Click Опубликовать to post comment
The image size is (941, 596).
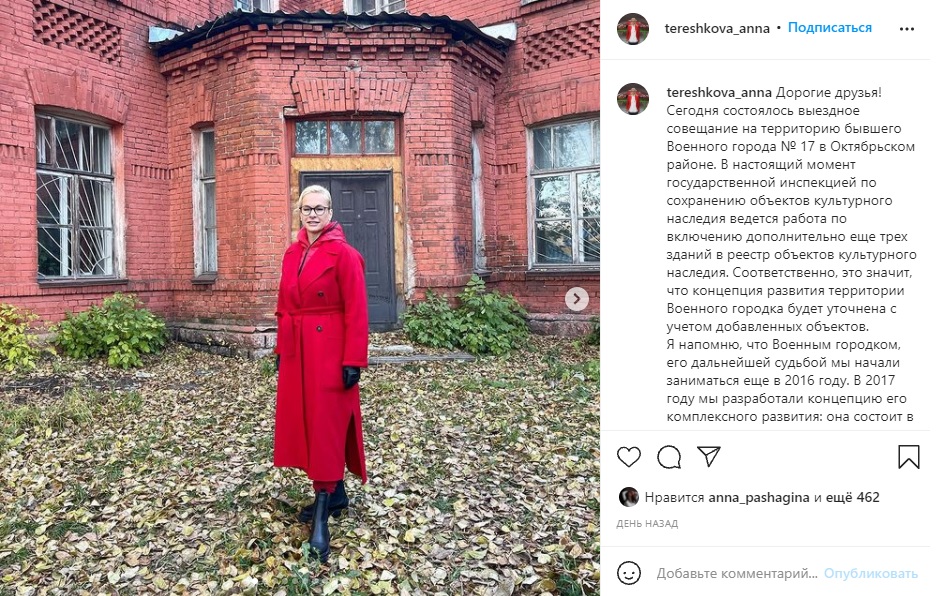(x=870, y=573)
